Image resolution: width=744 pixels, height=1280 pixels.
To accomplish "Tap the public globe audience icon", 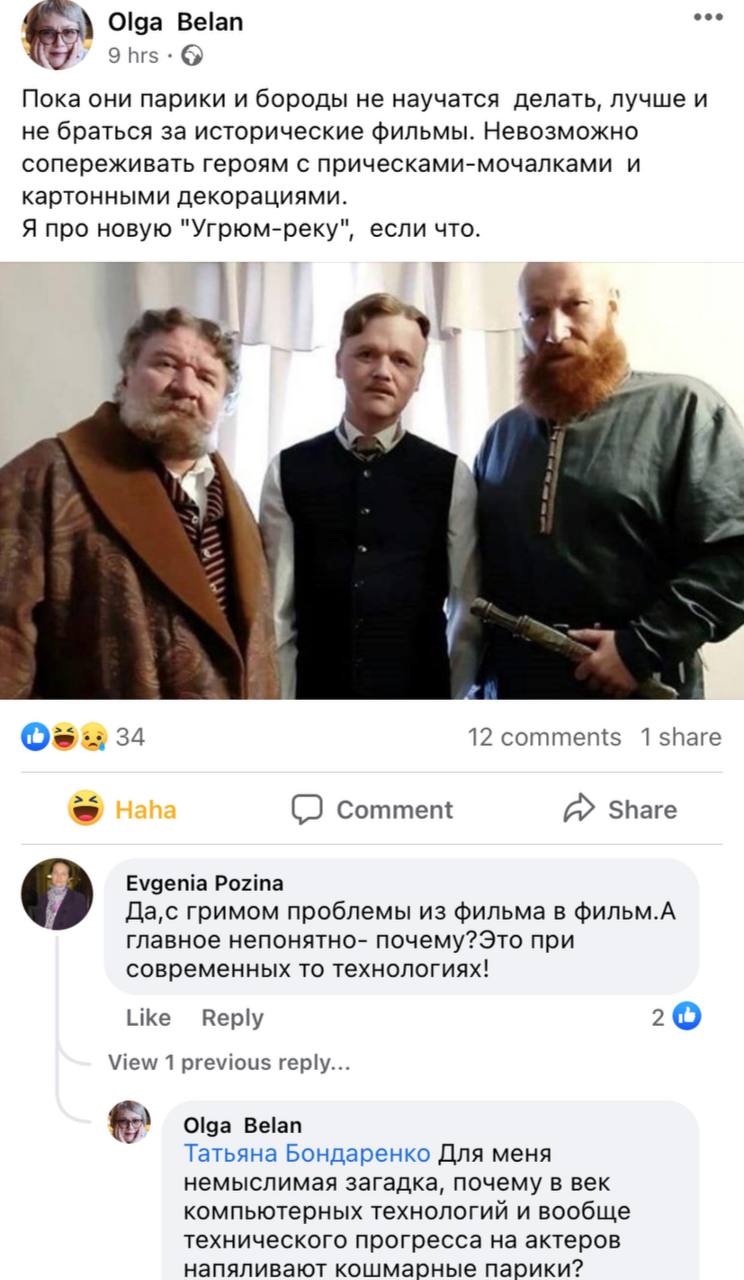I will click(193, 56).
